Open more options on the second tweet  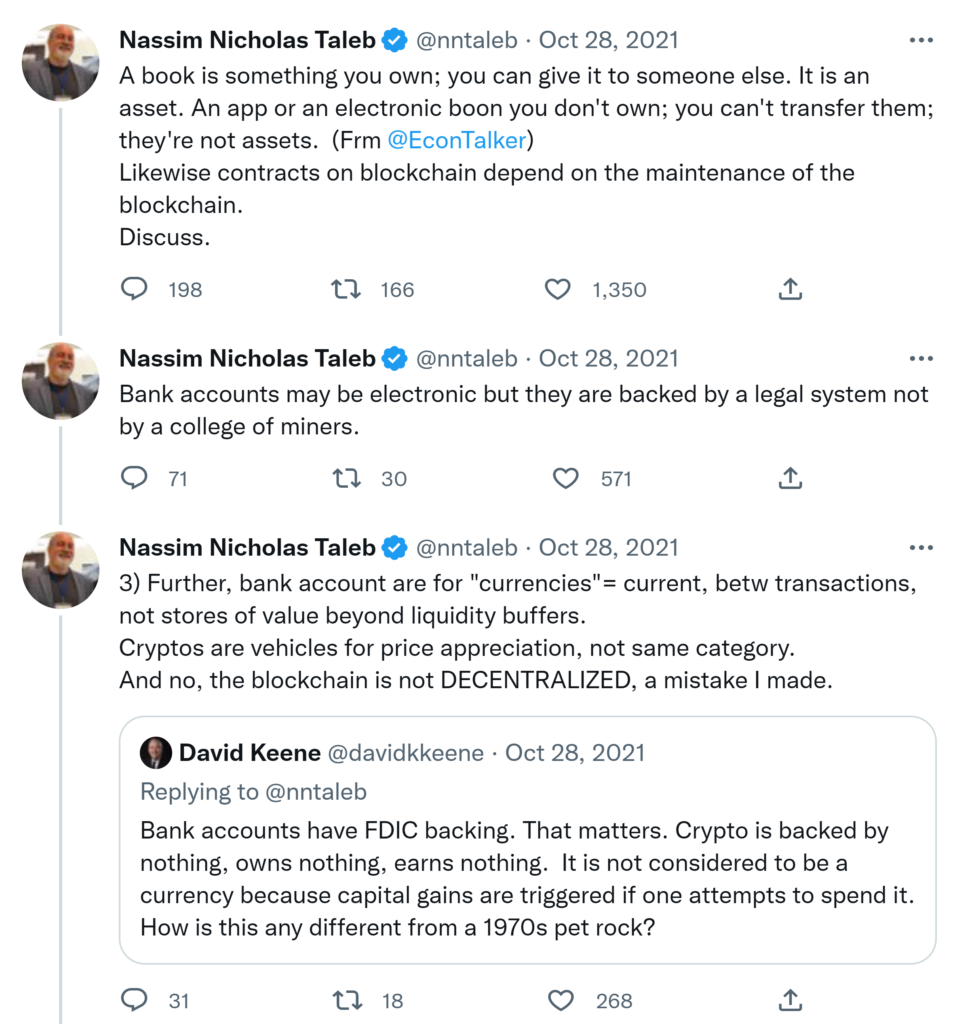[920, 359]
